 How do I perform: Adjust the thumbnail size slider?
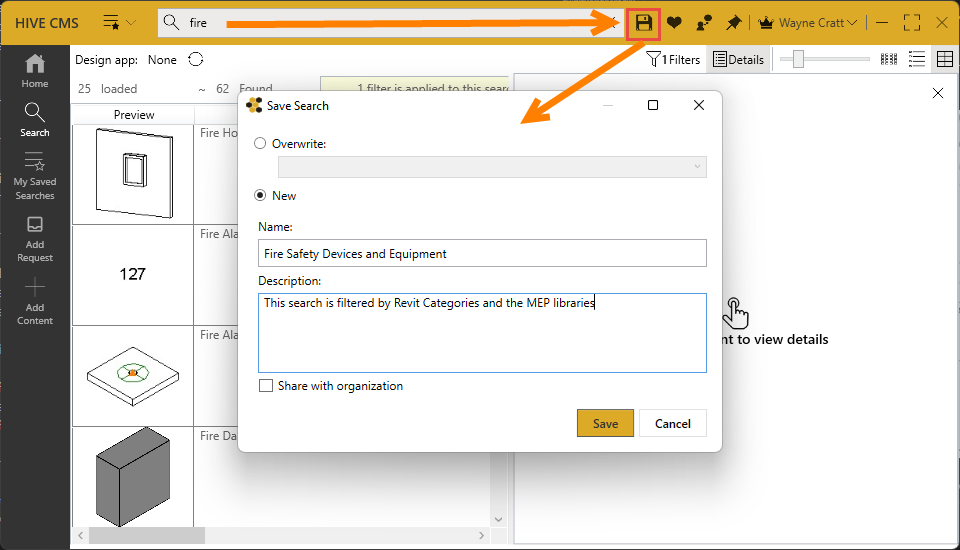pos(798,60)
